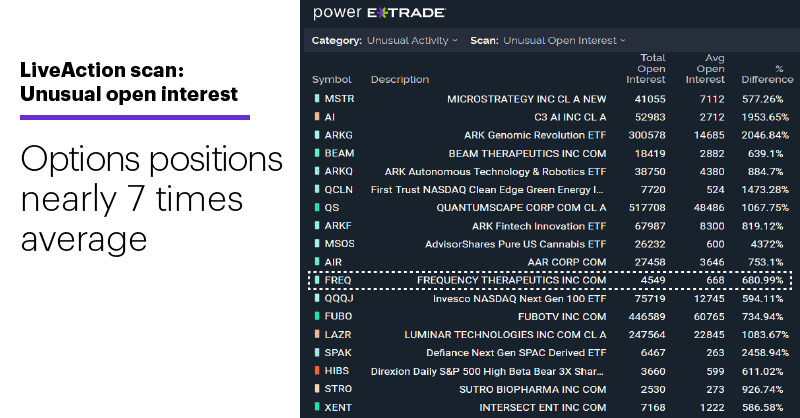The image size is (800, 418).
Task: Click the color marker beside XENT
Action: click(317, 407)
